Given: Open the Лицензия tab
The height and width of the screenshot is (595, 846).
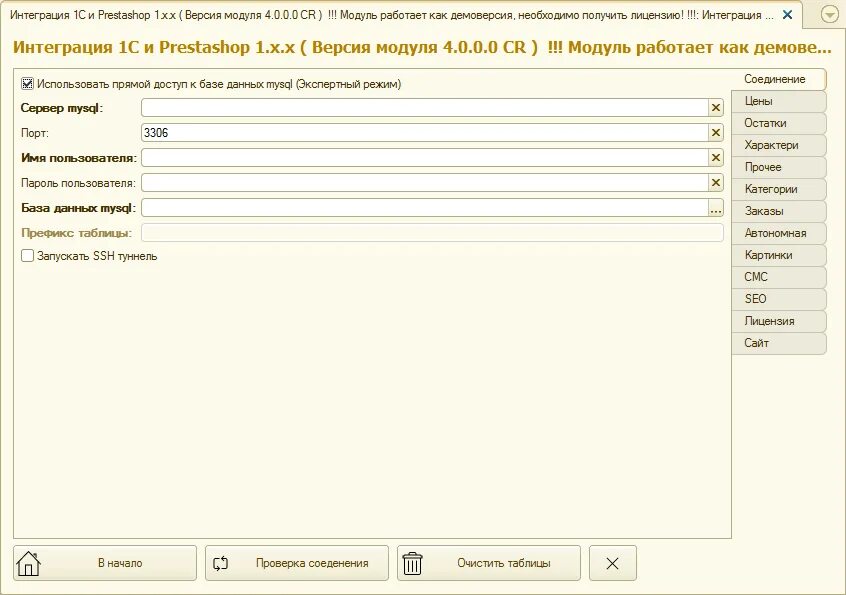Looking at the screenshot, I should point(779,321).
